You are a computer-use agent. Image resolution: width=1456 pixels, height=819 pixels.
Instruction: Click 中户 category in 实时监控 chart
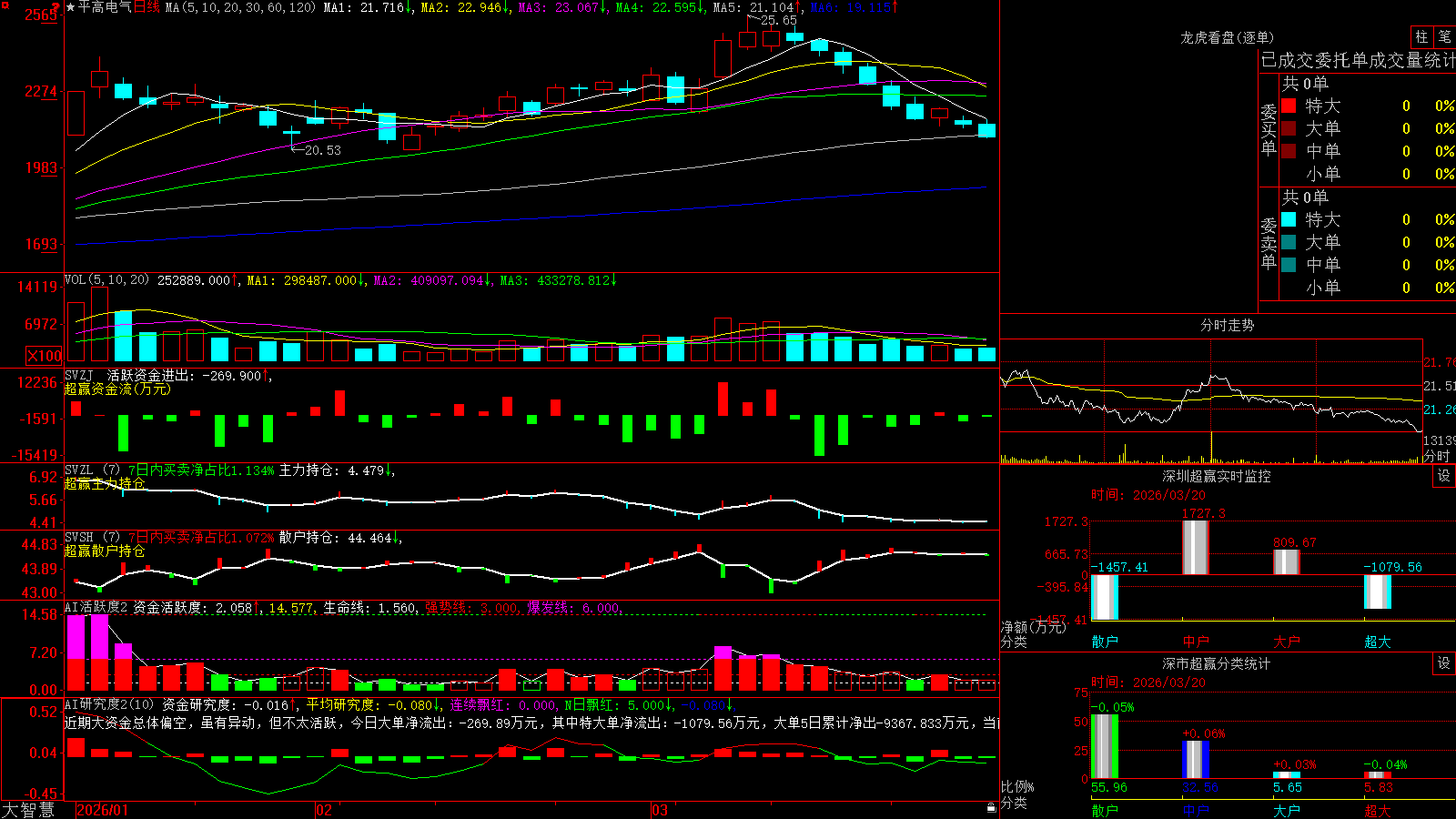coord(1196,642)
